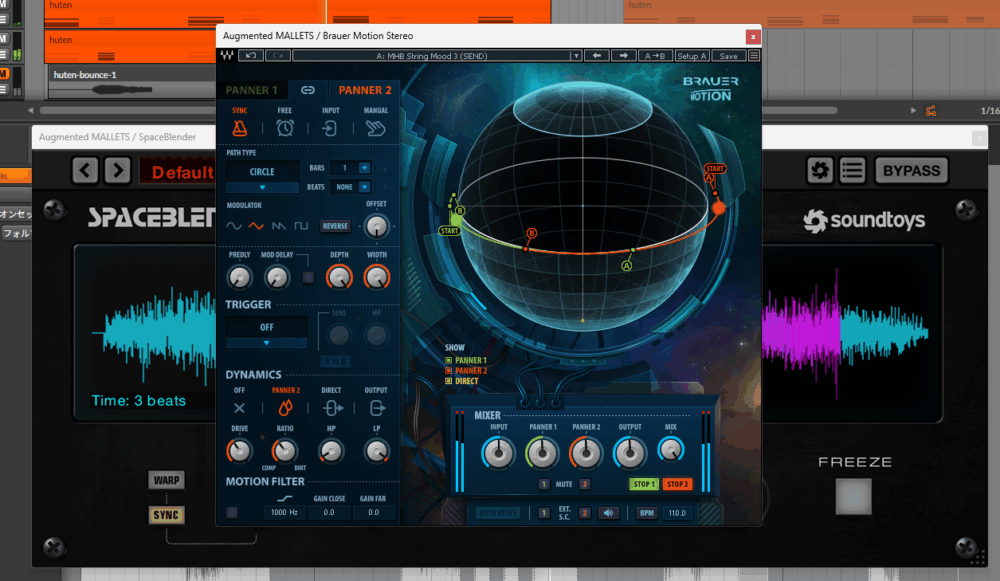Viewport: 1000px width, 581px height.
Task: Open the preset name dropdown arrow
Action: click(575, 56)
